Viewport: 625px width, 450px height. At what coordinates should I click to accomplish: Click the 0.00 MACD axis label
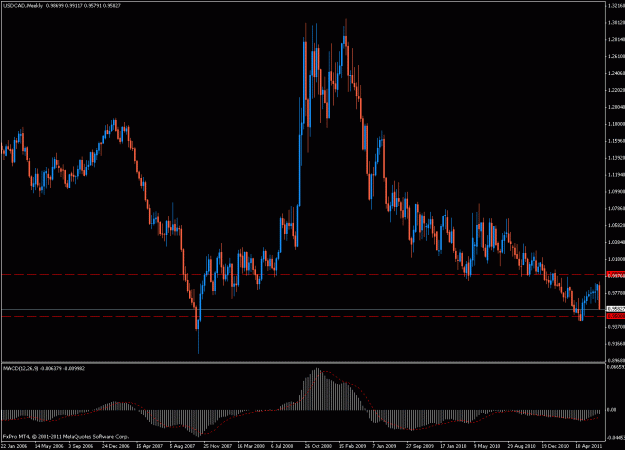tap(612, 410)
